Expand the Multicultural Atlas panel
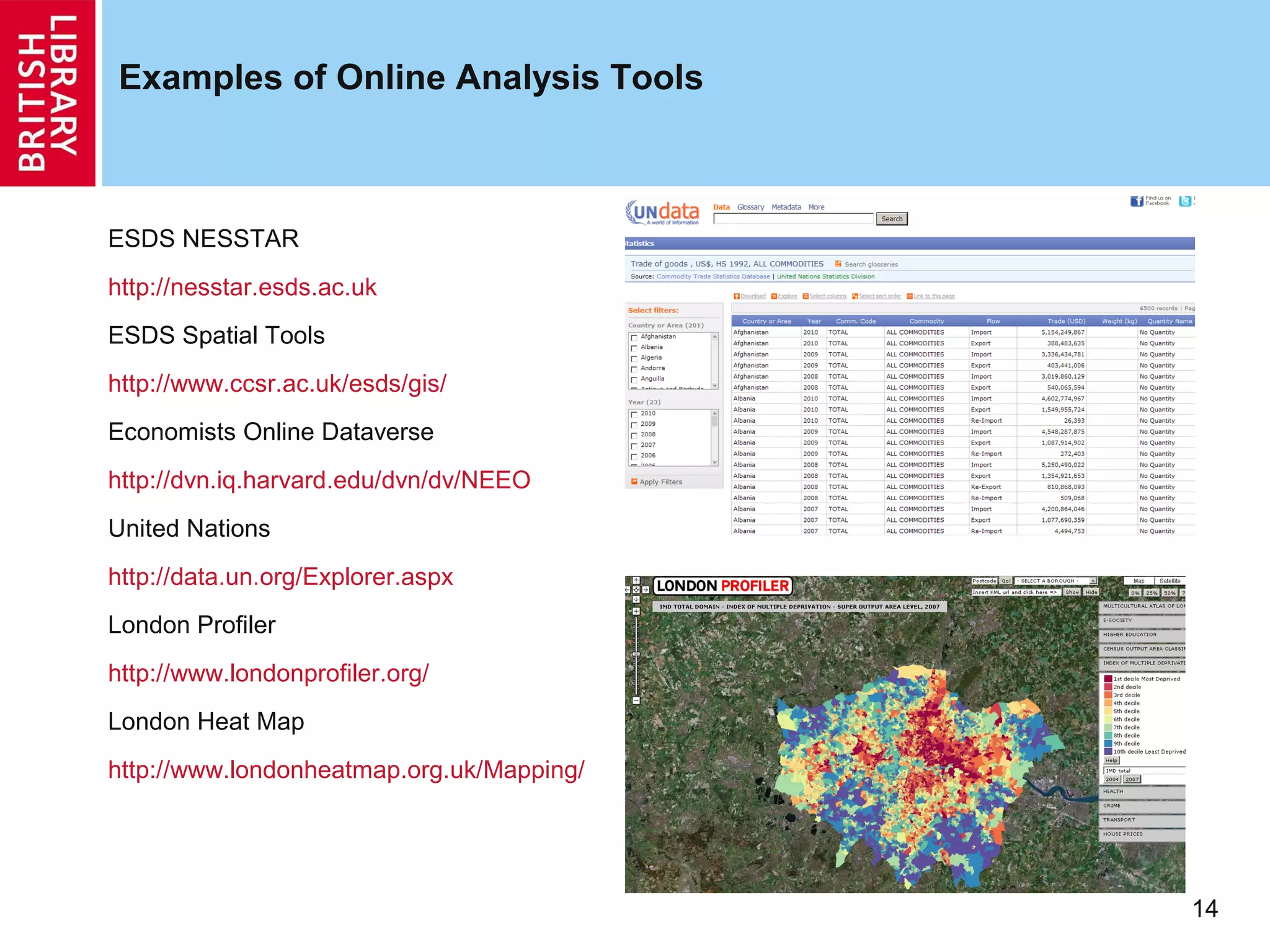This screenshot has height=952, width=1270. pyautogui.click(x=1142, y=606)
